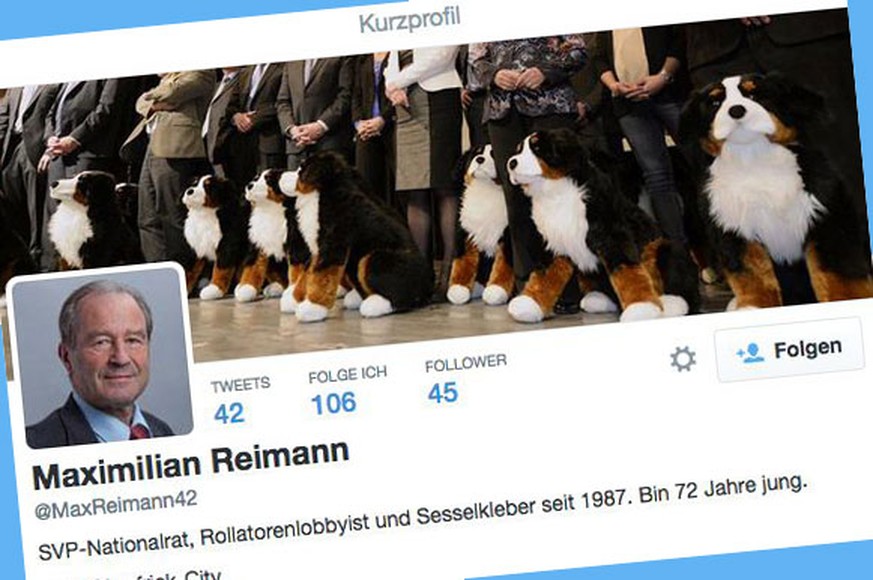
Task: Click the center sitting plush dog
Action: point(354,237)
